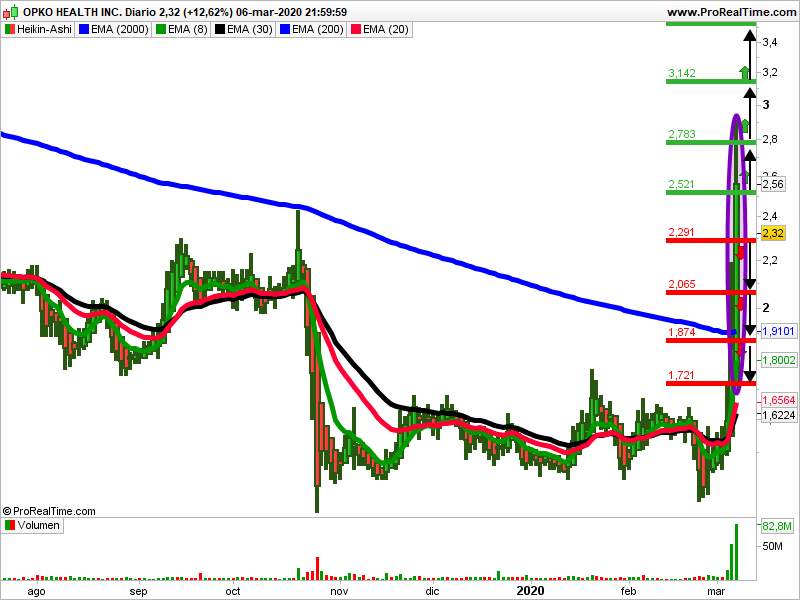800x600 pixels.
Task: Click the © ProRealTime.com copyright text
Action: click(49, 511)
